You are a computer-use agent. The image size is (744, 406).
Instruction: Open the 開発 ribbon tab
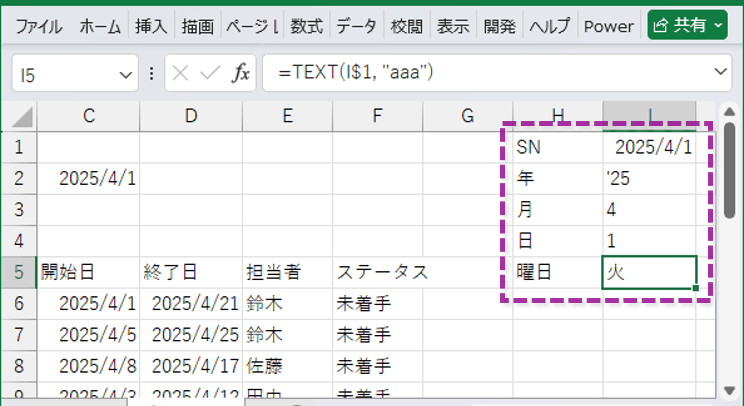(x=500, y=26)
